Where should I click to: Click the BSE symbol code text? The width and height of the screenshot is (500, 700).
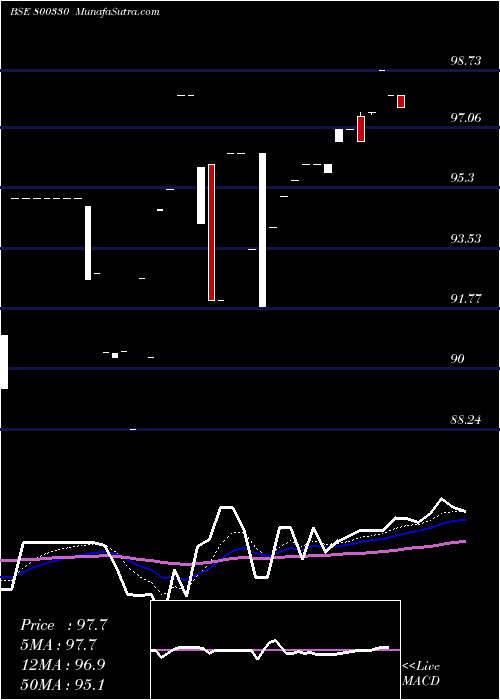(38, 12)
